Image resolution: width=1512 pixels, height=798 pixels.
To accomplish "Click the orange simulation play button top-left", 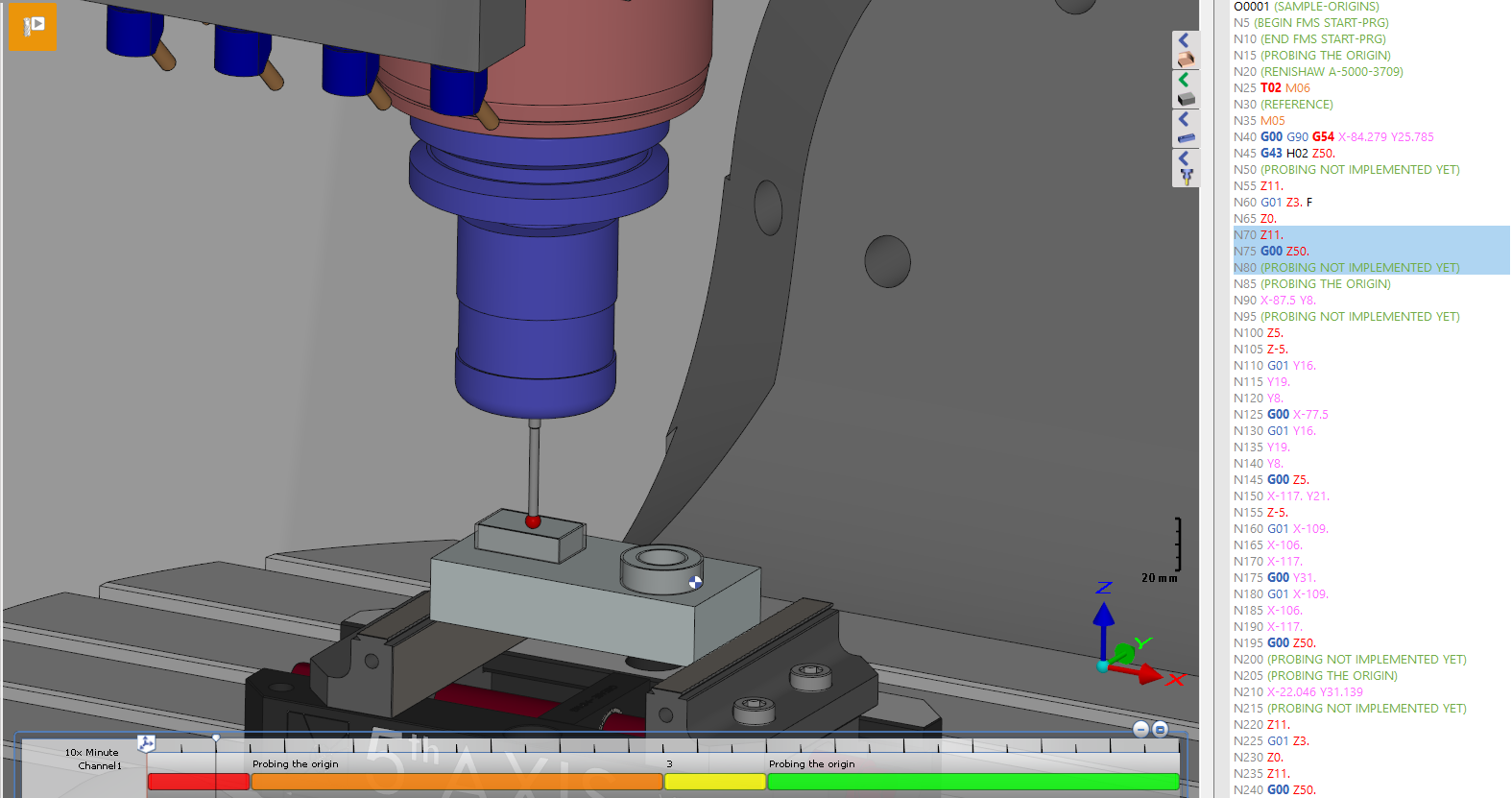I will point(34,26).
